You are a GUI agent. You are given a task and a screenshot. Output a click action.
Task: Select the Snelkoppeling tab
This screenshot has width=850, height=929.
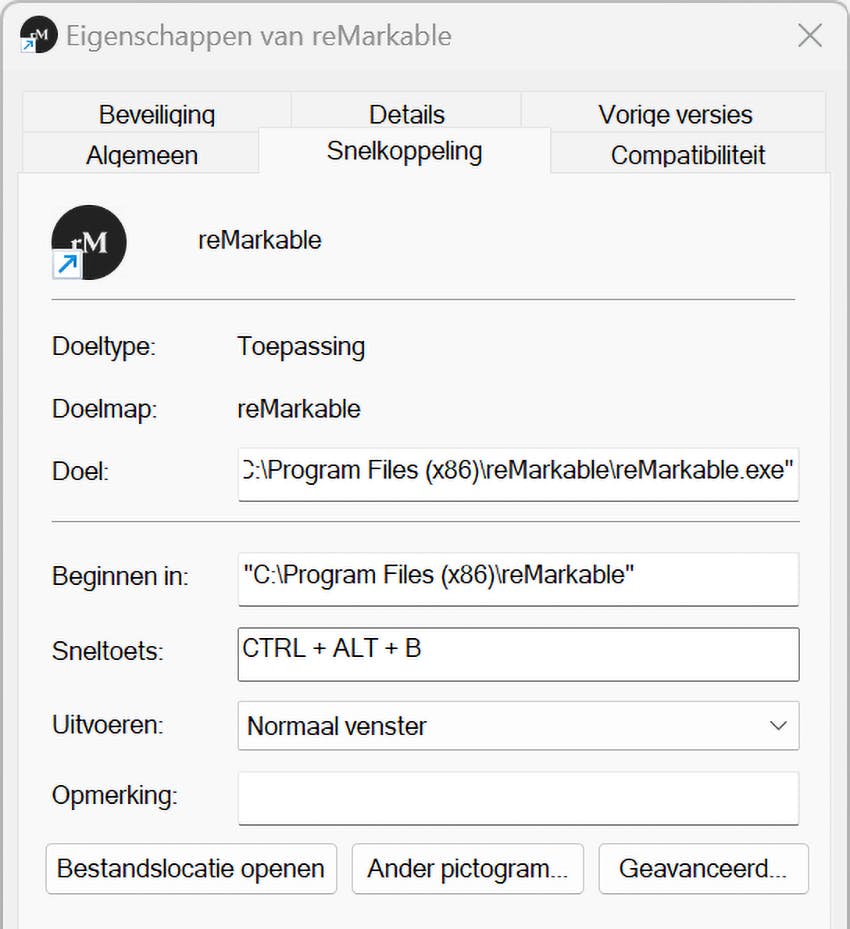click(x=404, y=152)
